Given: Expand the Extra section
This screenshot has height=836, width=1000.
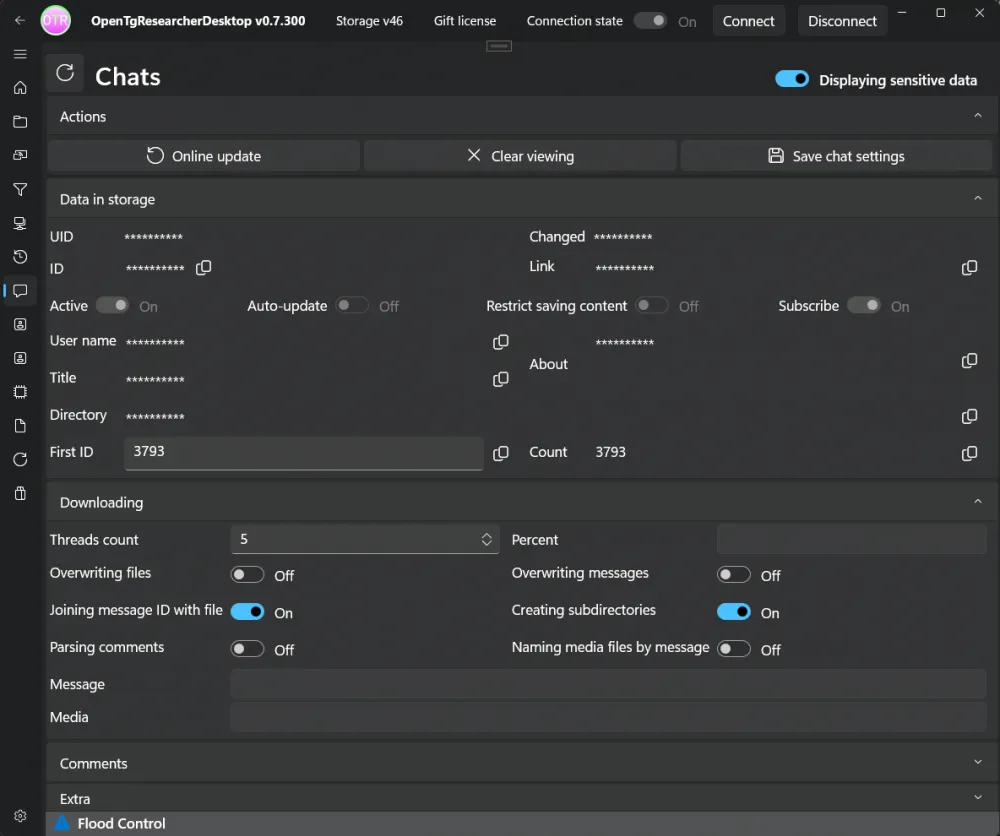Looking at the screenshot, I should click(977, 798).
